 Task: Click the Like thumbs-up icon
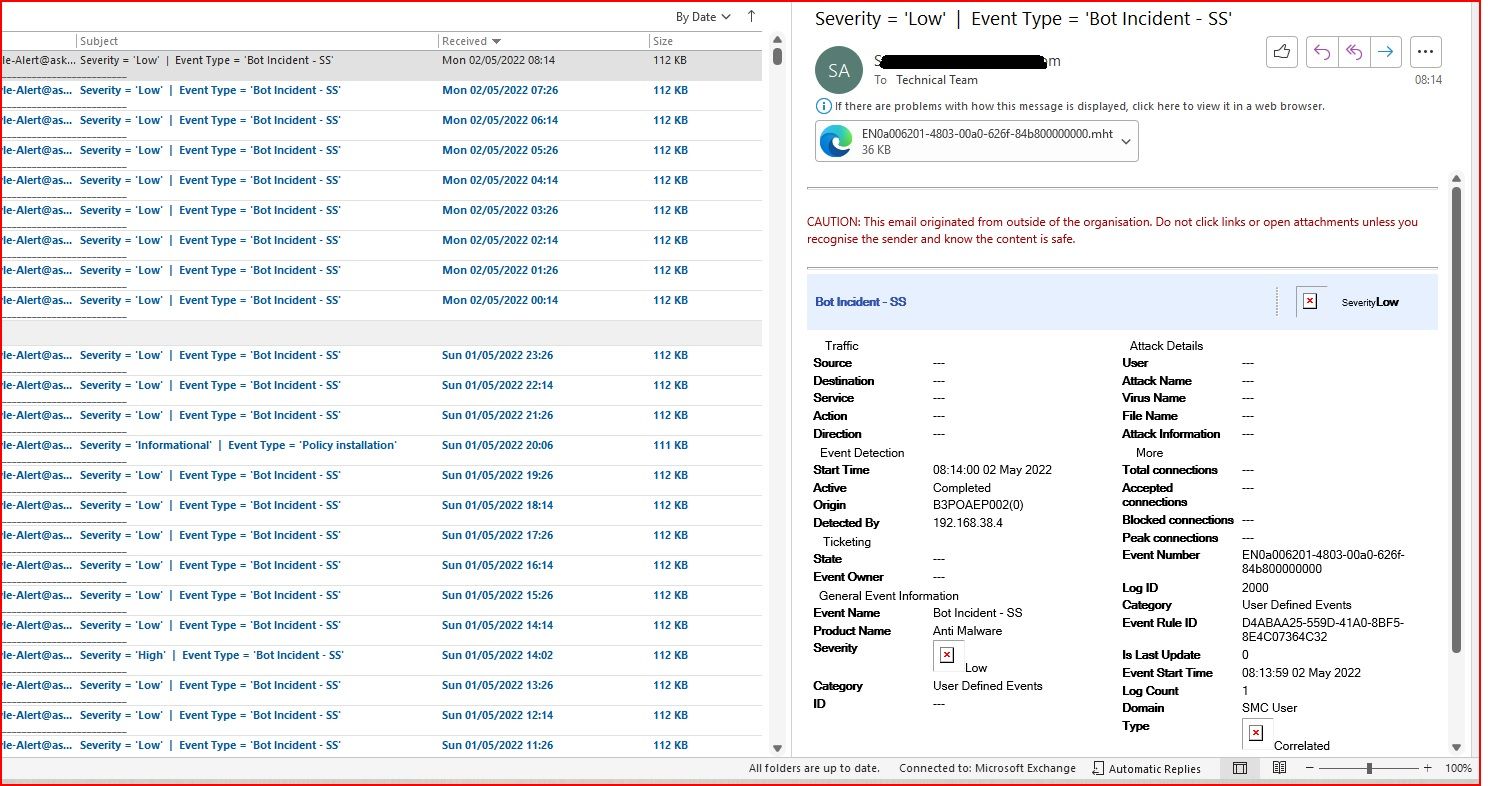pyautogui.click(x=1281, y=52)
